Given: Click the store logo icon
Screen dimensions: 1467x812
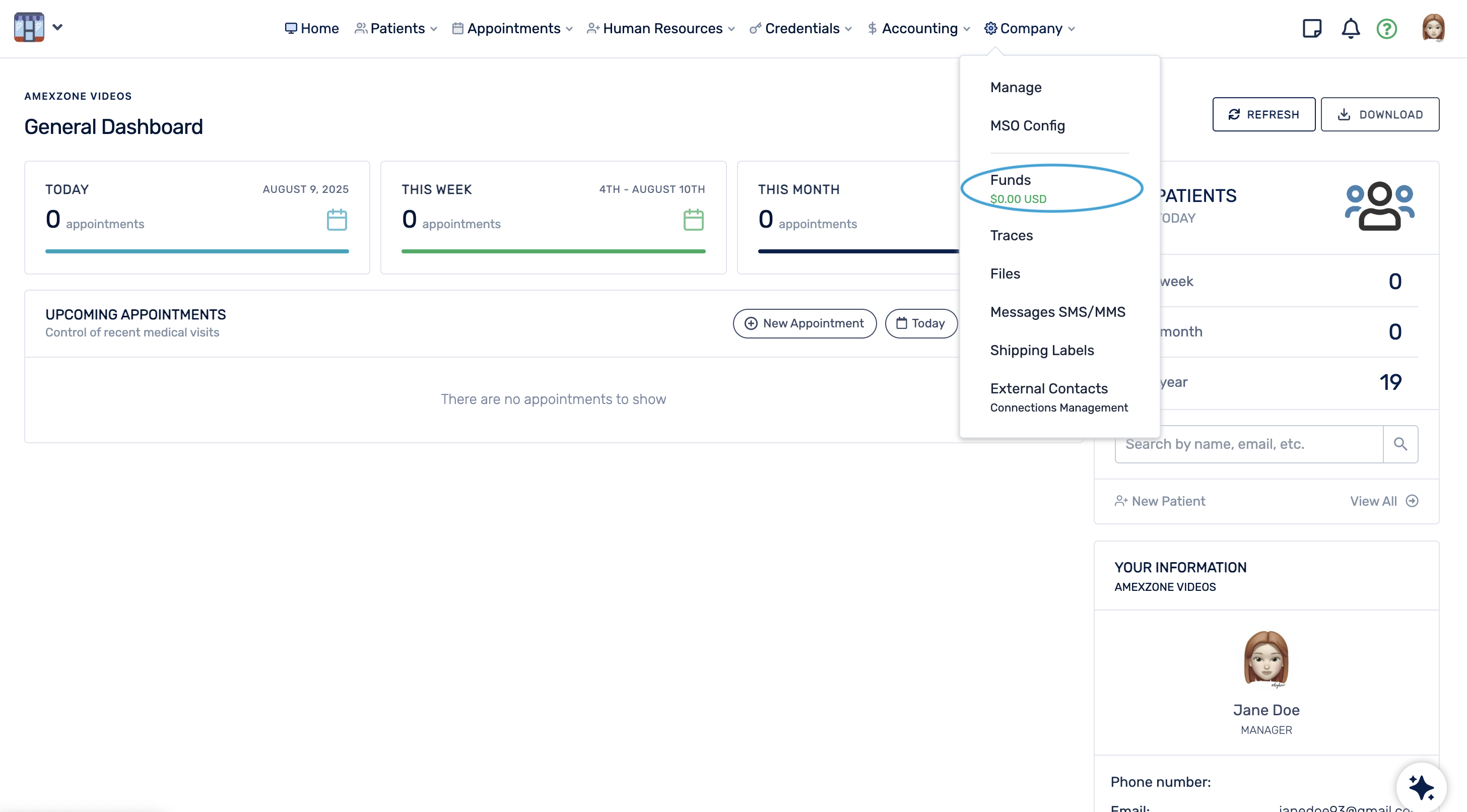Looking at the screenshot, I should pyautogui.click(x=29, y=27).
